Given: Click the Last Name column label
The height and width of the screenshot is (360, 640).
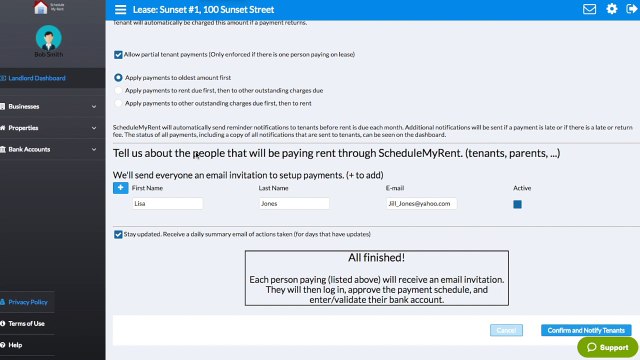Looking at the screenshot, I should click(x=273, y=188).
